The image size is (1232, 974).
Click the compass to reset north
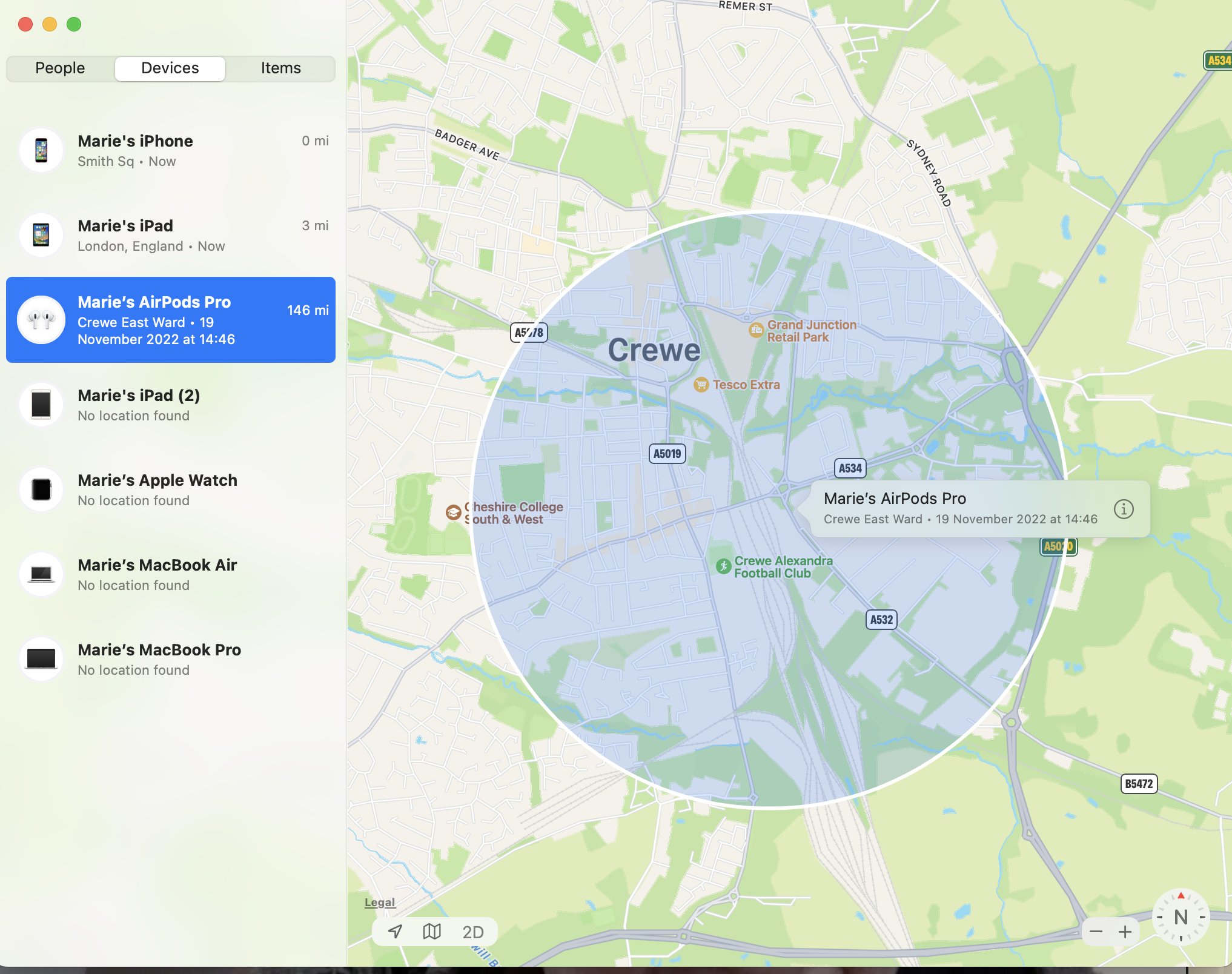click(1180, 917)
